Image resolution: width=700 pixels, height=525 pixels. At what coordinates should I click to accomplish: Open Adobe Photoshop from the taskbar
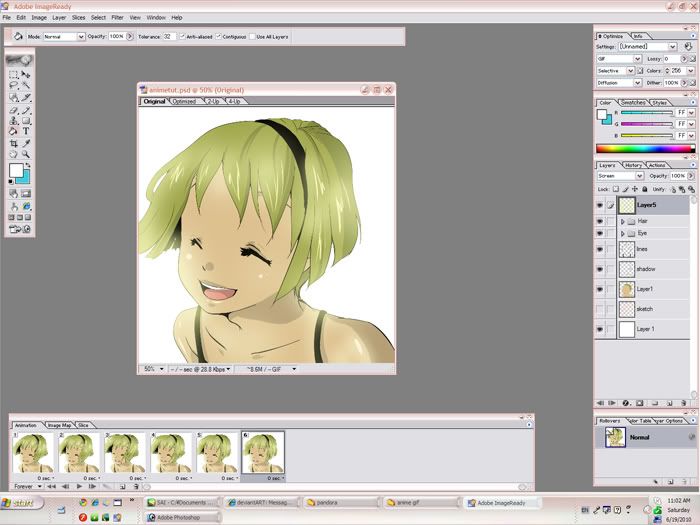(183, 517)
